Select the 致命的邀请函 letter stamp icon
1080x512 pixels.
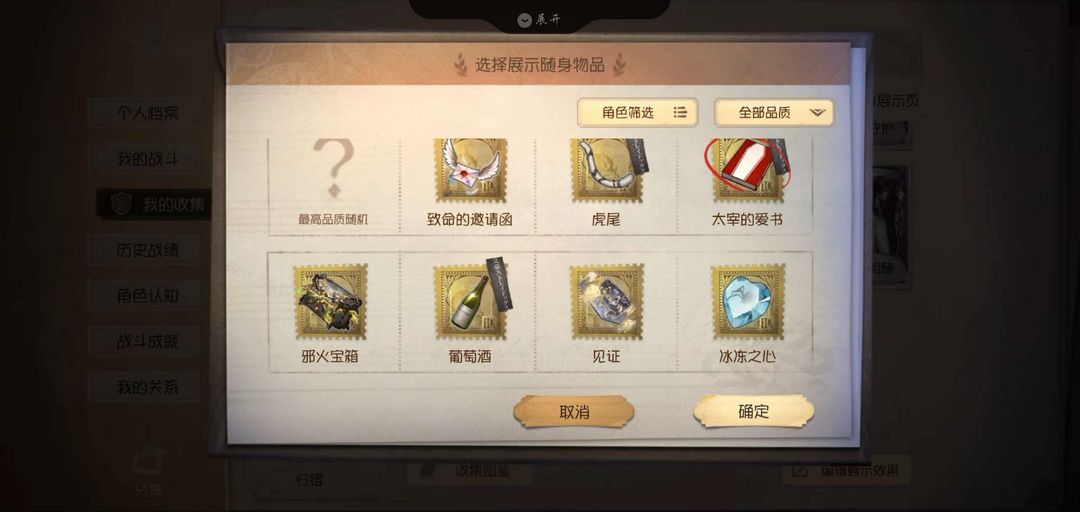tap(470, 170)
